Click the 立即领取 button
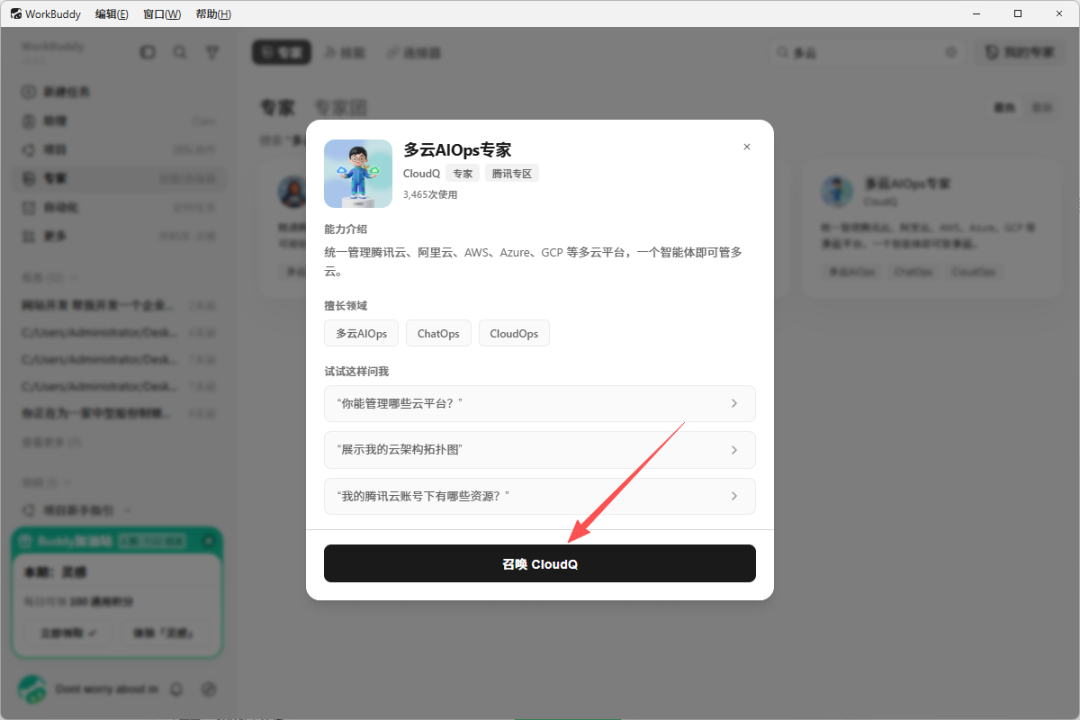1080x720 pixels. pyautogui.click(x=68, y=632)
